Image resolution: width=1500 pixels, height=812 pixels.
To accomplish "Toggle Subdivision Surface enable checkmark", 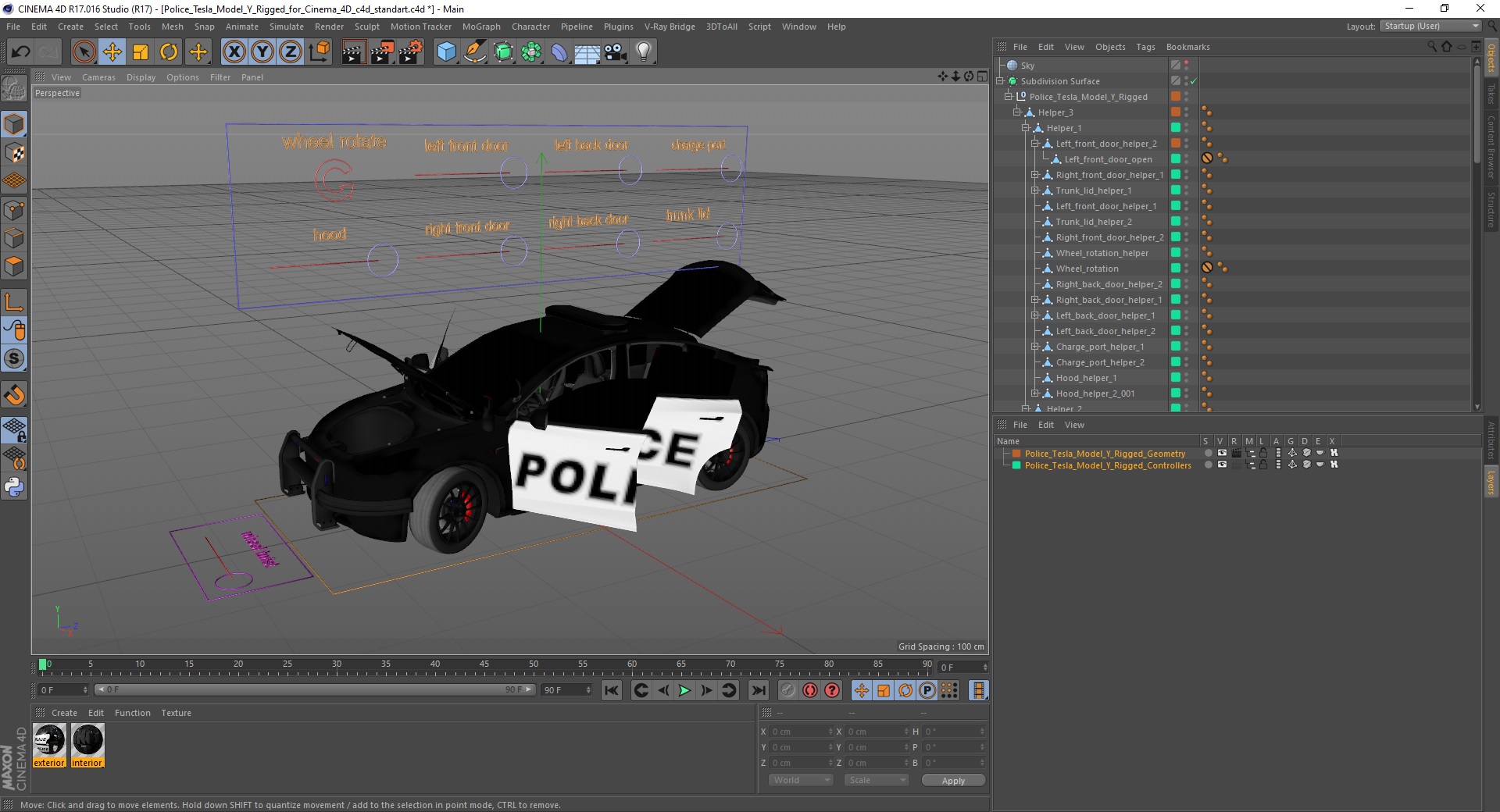I will point(1194,81).
